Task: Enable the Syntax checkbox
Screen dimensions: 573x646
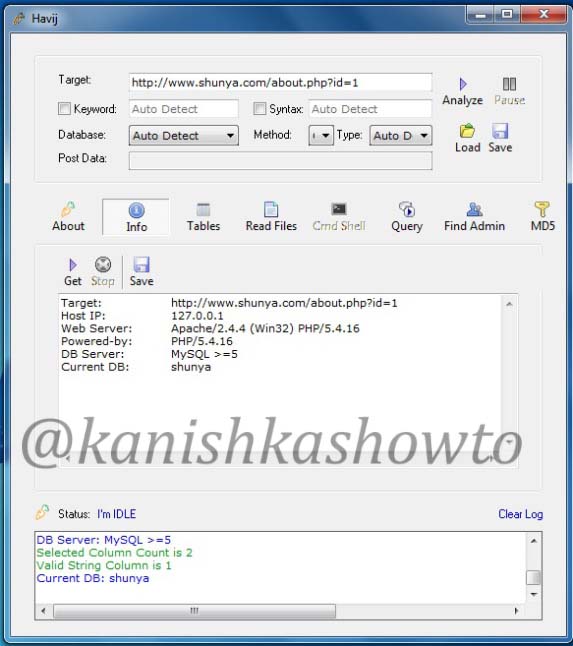Action: pos(260,109)
